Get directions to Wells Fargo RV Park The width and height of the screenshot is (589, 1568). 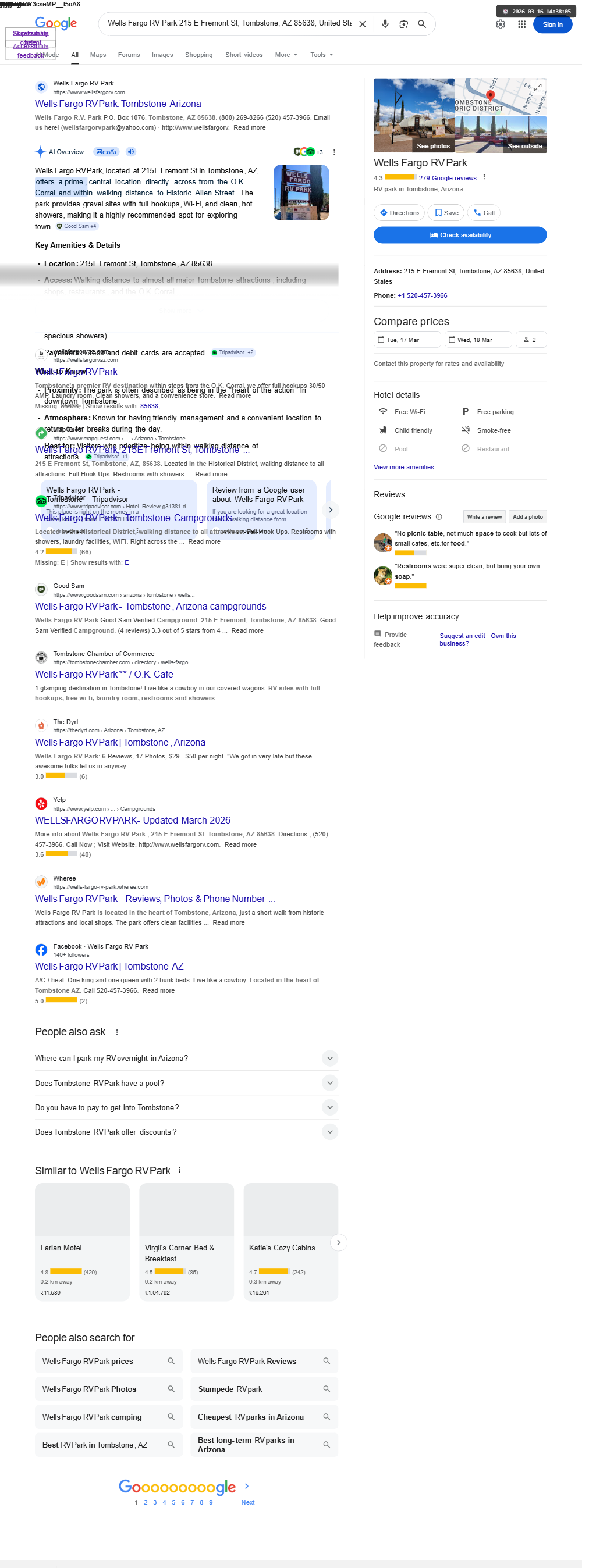404,215
